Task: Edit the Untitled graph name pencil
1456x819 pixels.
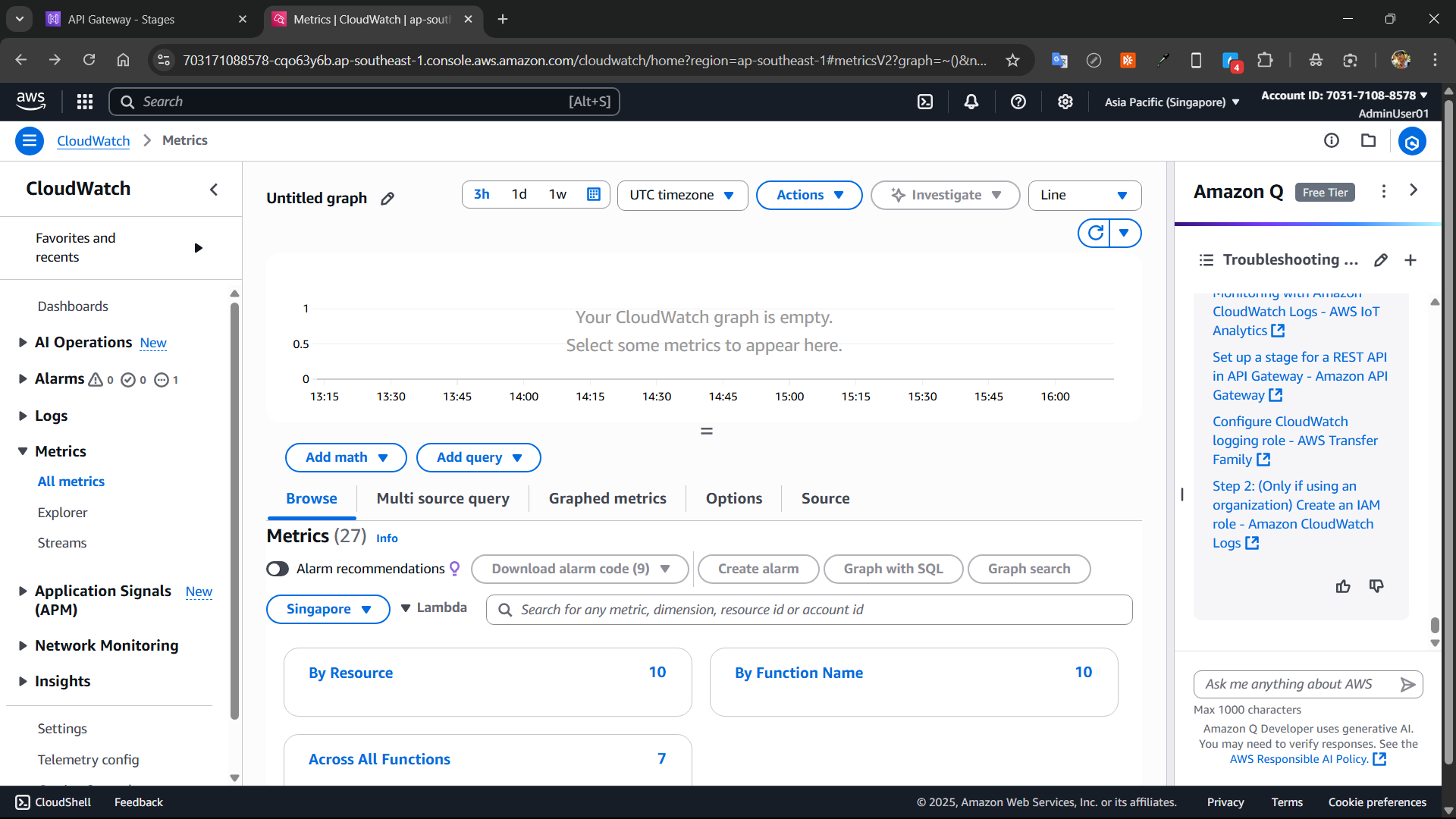Action: coord(388,199)
